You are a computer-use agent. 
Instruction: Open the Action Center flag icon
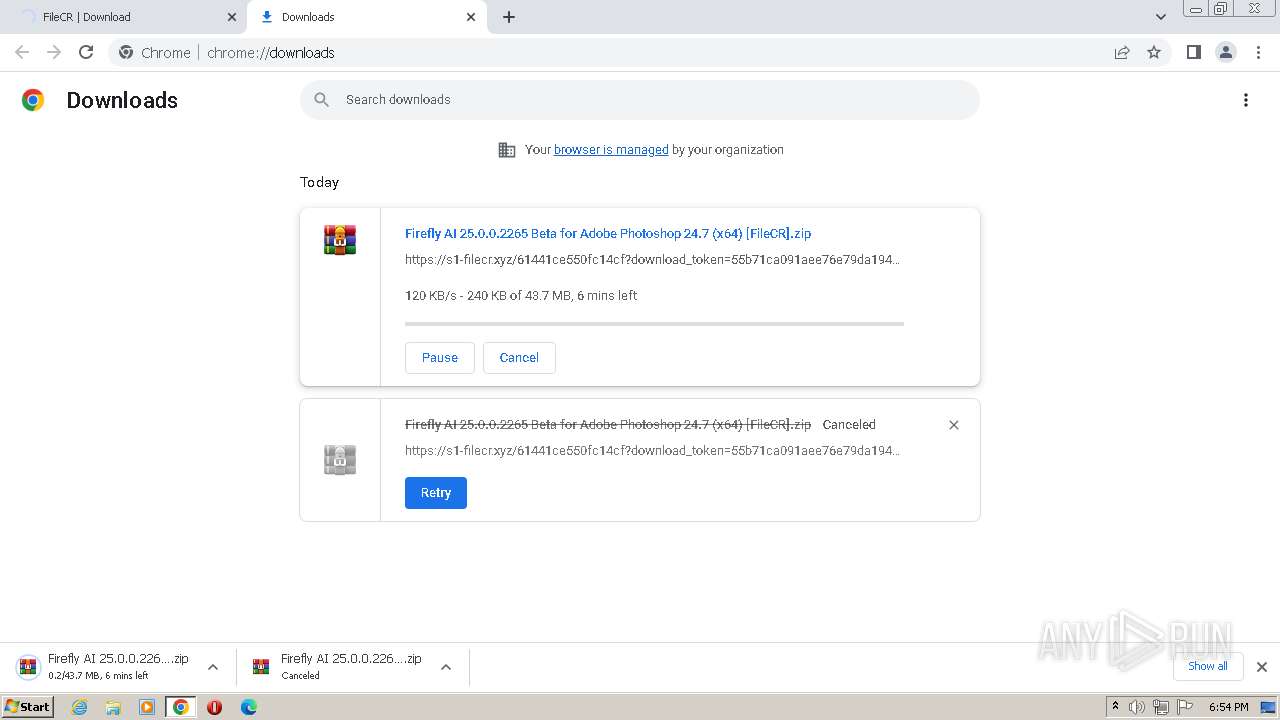tap(1185, 707)
